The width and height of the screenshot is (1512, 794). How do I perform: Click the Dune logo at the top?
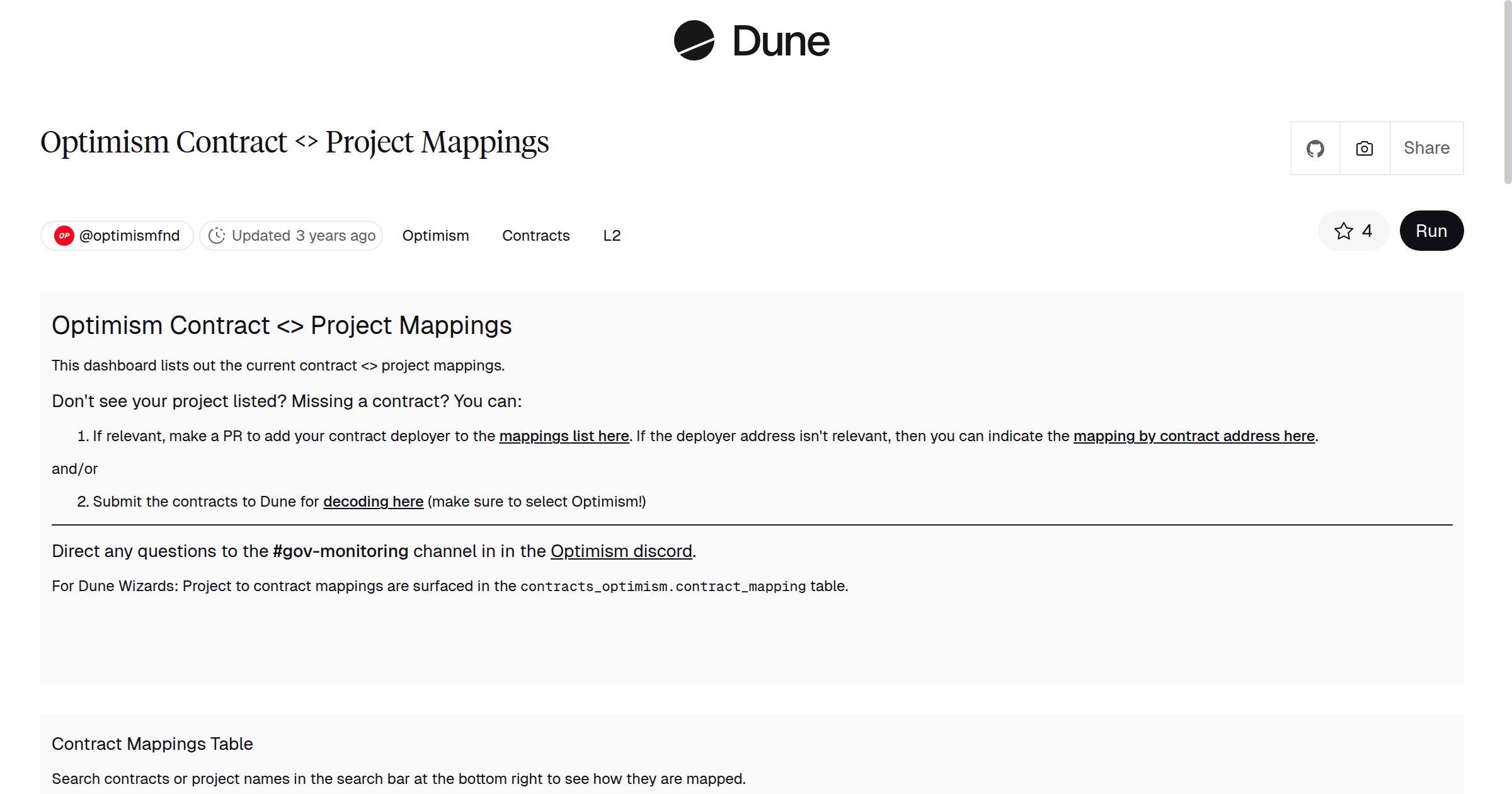750,42
